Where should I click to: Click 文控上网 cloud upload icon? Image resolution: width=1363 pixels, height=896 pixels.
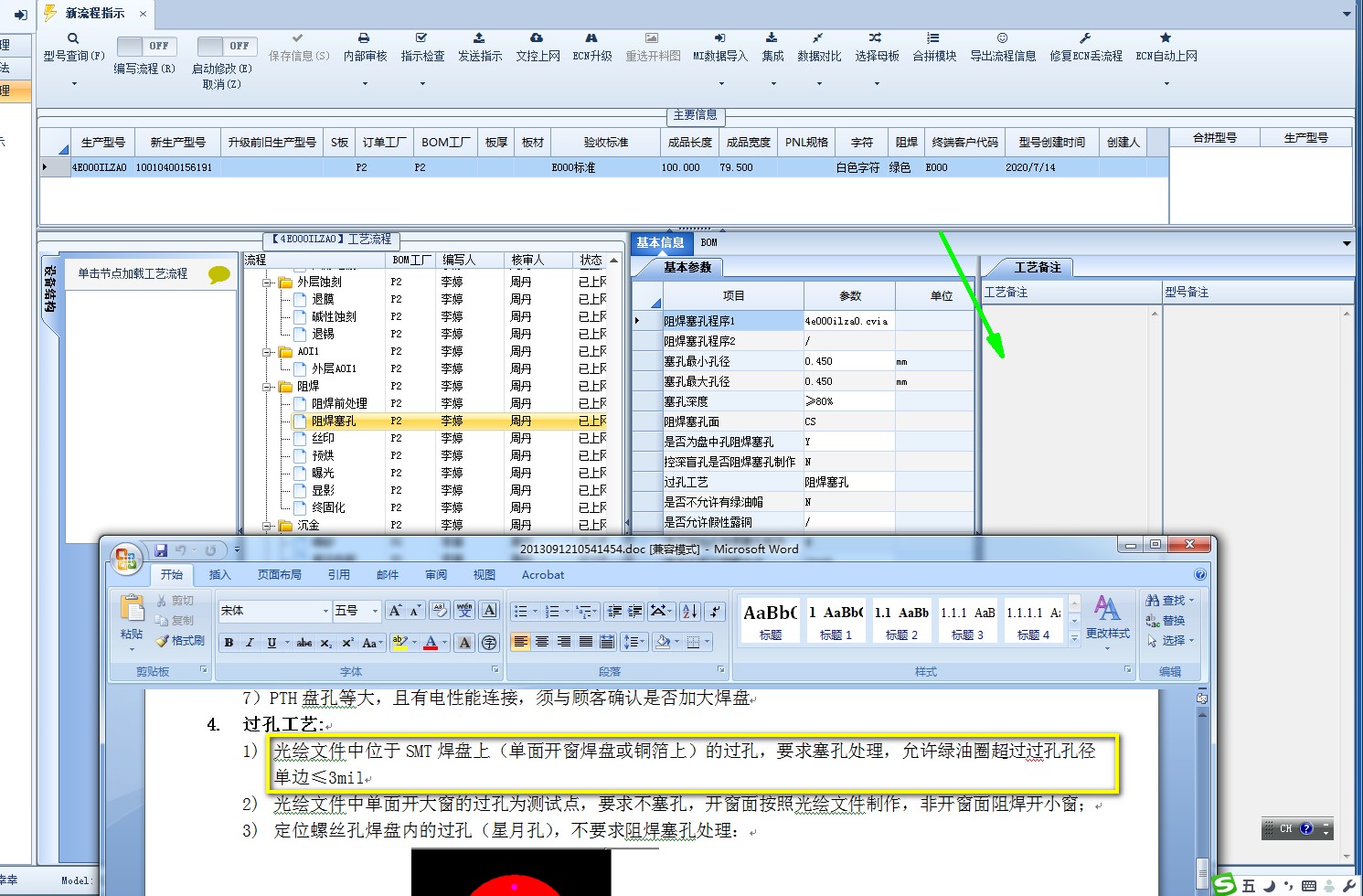[537, 38]
